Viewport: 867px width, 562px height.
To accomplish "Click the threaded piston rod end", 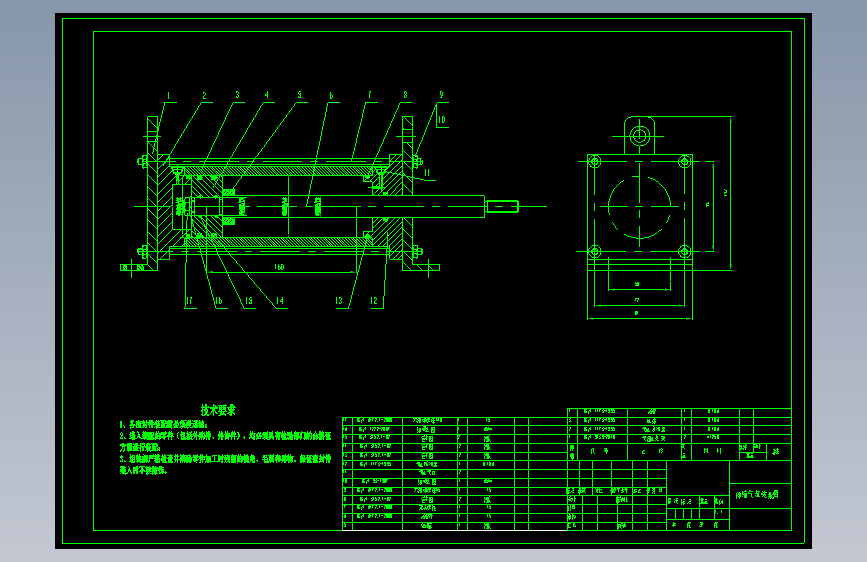I will [x=502, y=206].
